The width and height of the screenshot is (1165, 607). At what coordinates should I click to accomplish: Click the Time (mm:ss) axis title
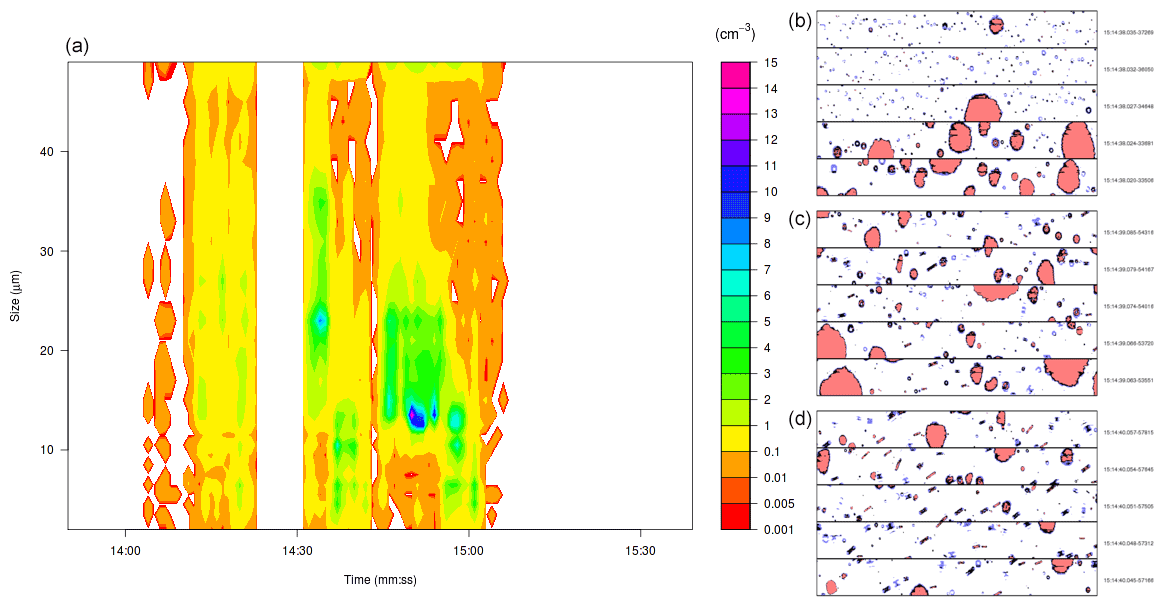(380, 580)
